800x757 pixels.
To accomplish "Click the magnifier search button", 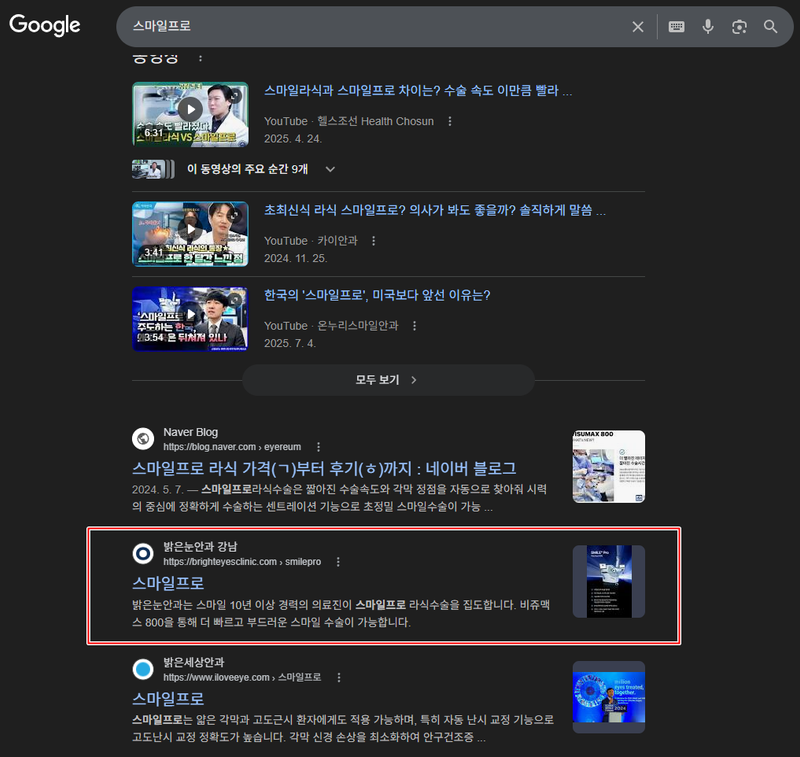I will (770, 27).
